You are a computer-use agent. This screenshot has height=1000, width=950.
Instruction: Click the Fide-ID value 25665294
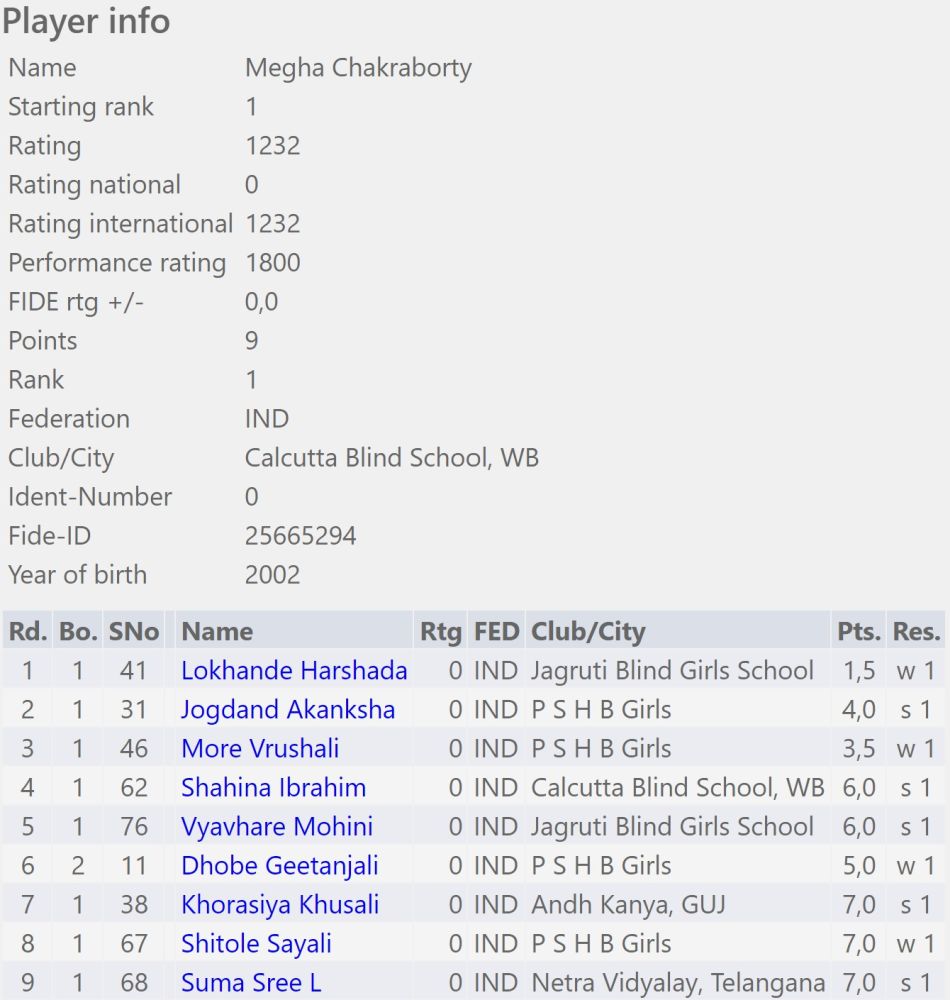tap(300, 536)
